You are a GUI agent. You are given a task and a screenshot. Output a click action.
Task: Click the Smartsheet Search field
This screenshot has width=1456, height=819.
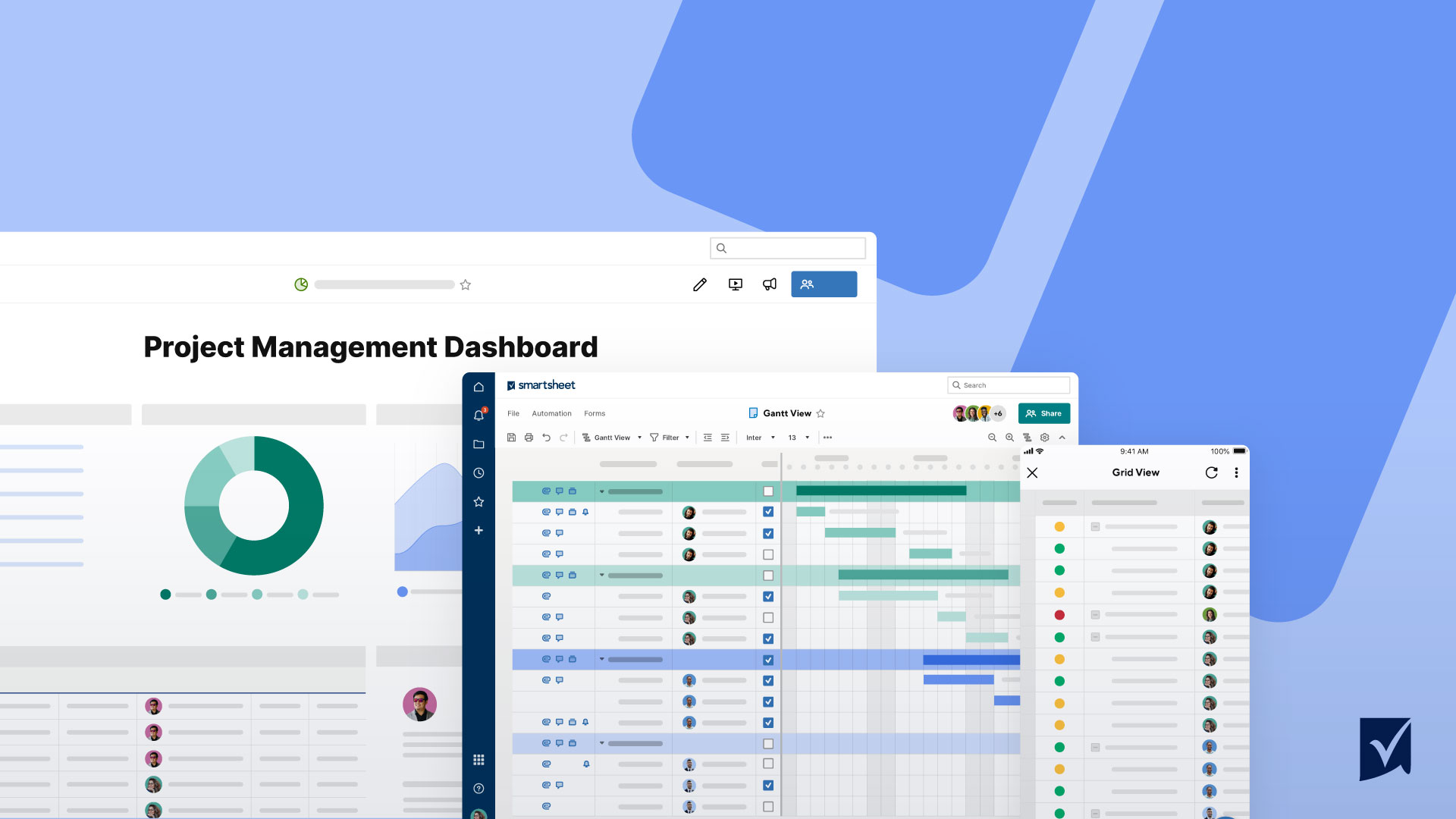tap(1009, 385)
